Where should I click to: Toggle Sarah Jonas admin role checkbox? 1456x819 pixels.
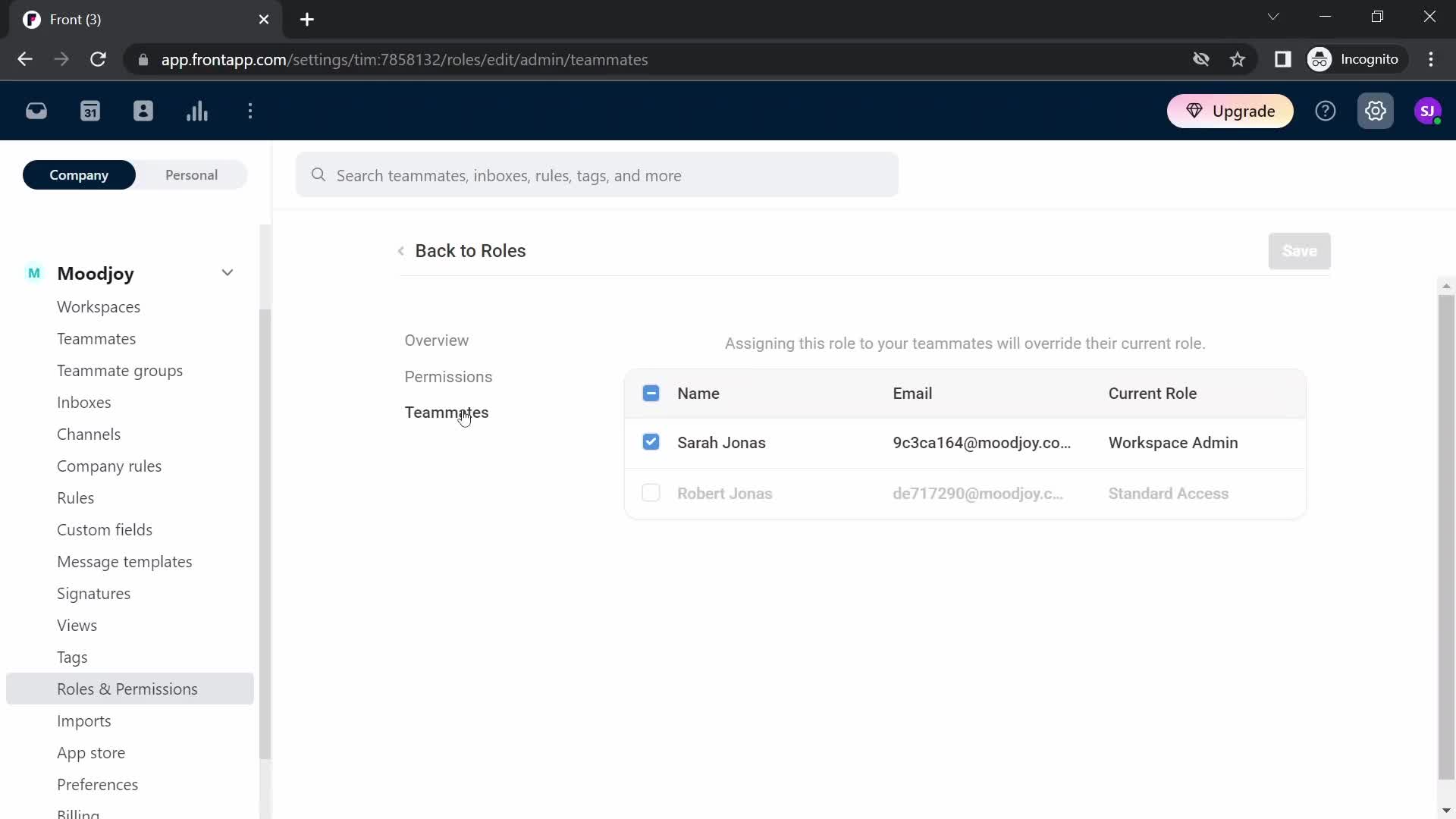click(652, 442)
